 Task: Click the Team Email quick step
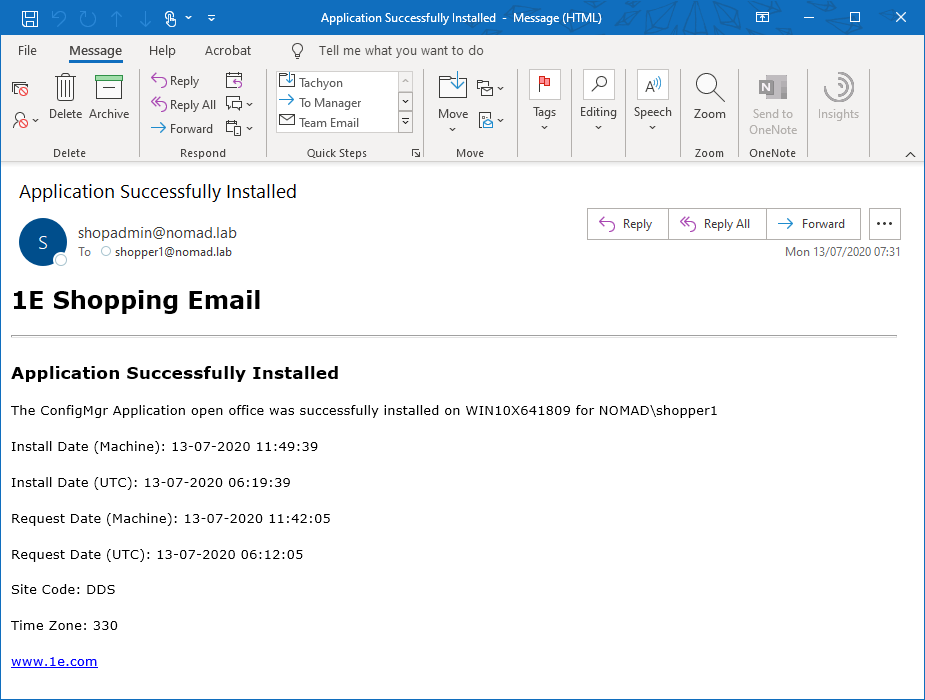(x=328, y=123)
